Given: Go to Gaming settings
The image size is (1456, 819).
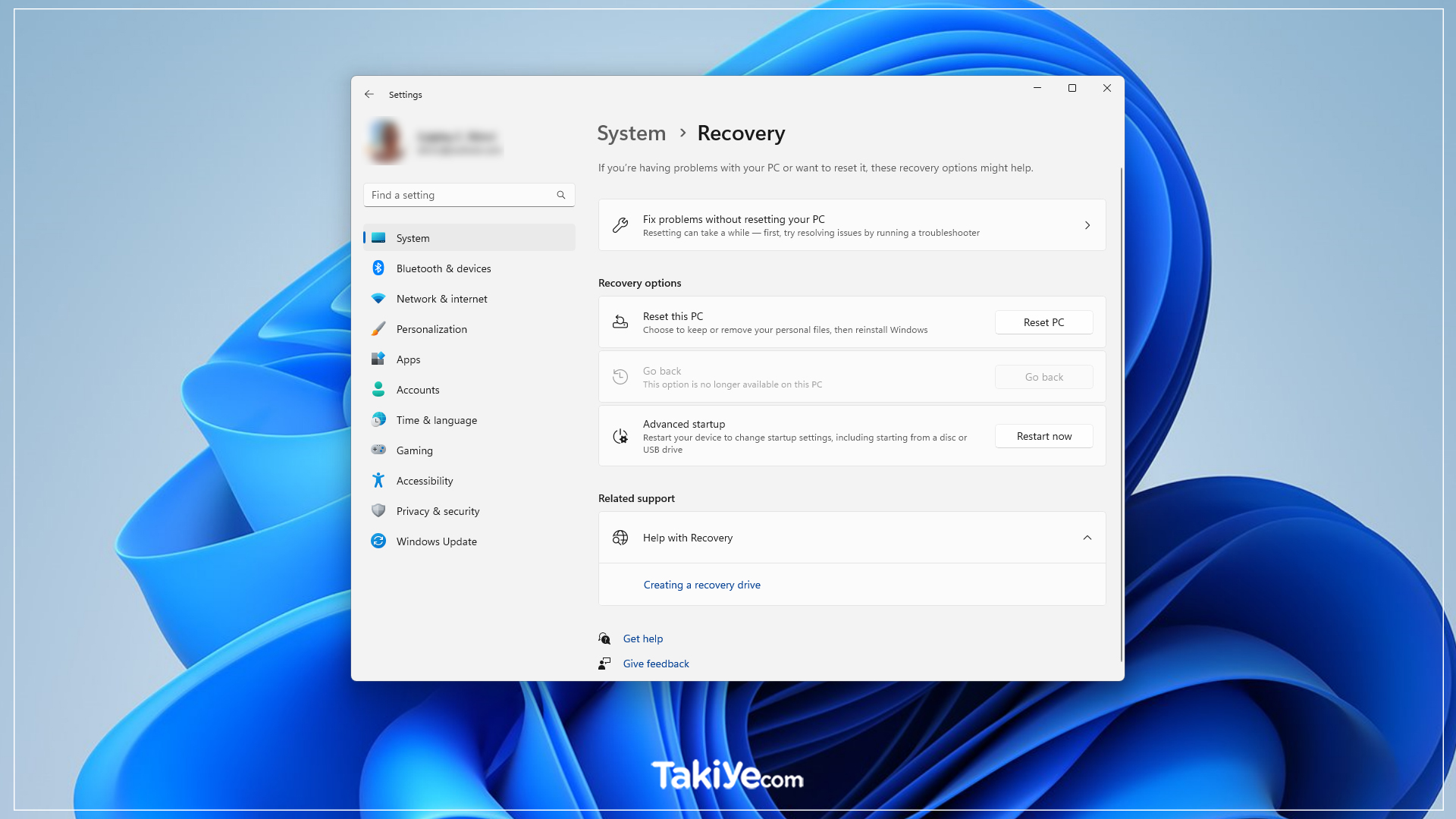Looking at the screenshot, I should (469, 450).
